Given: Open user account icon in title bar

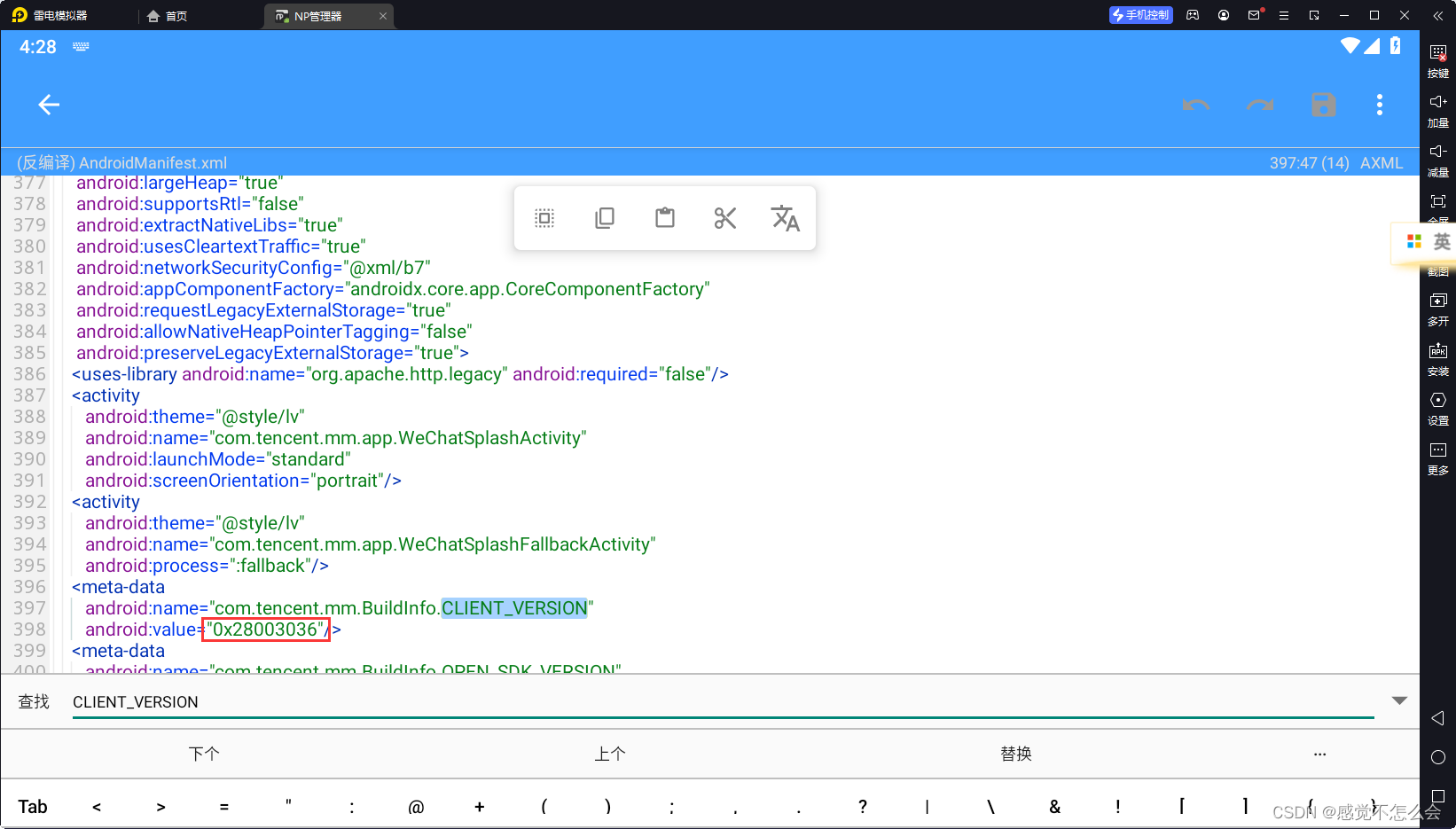Looking at the screenshot, I should click(1224, 15).
